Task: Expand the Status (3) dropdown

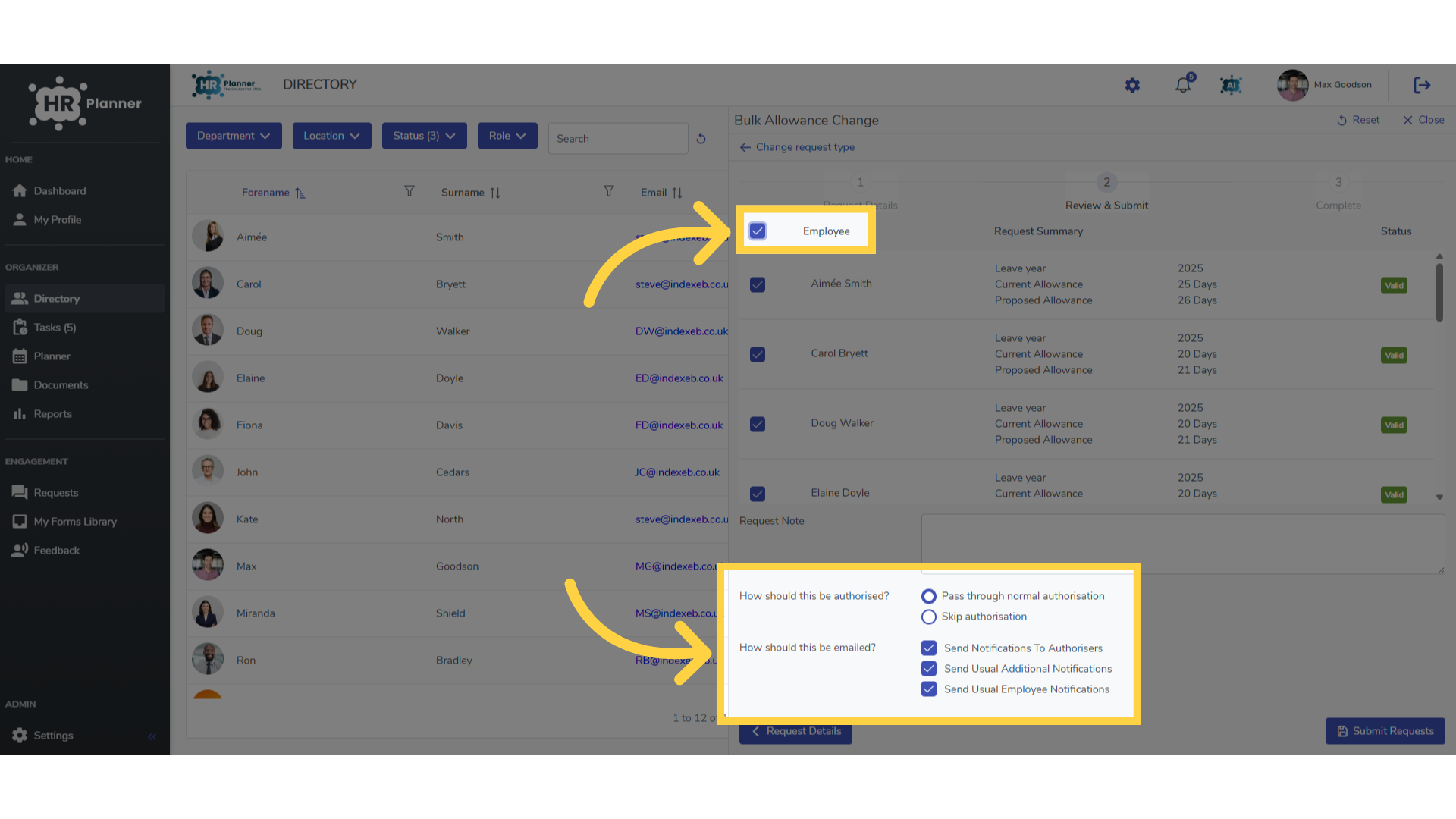Action: pos(424,136)
